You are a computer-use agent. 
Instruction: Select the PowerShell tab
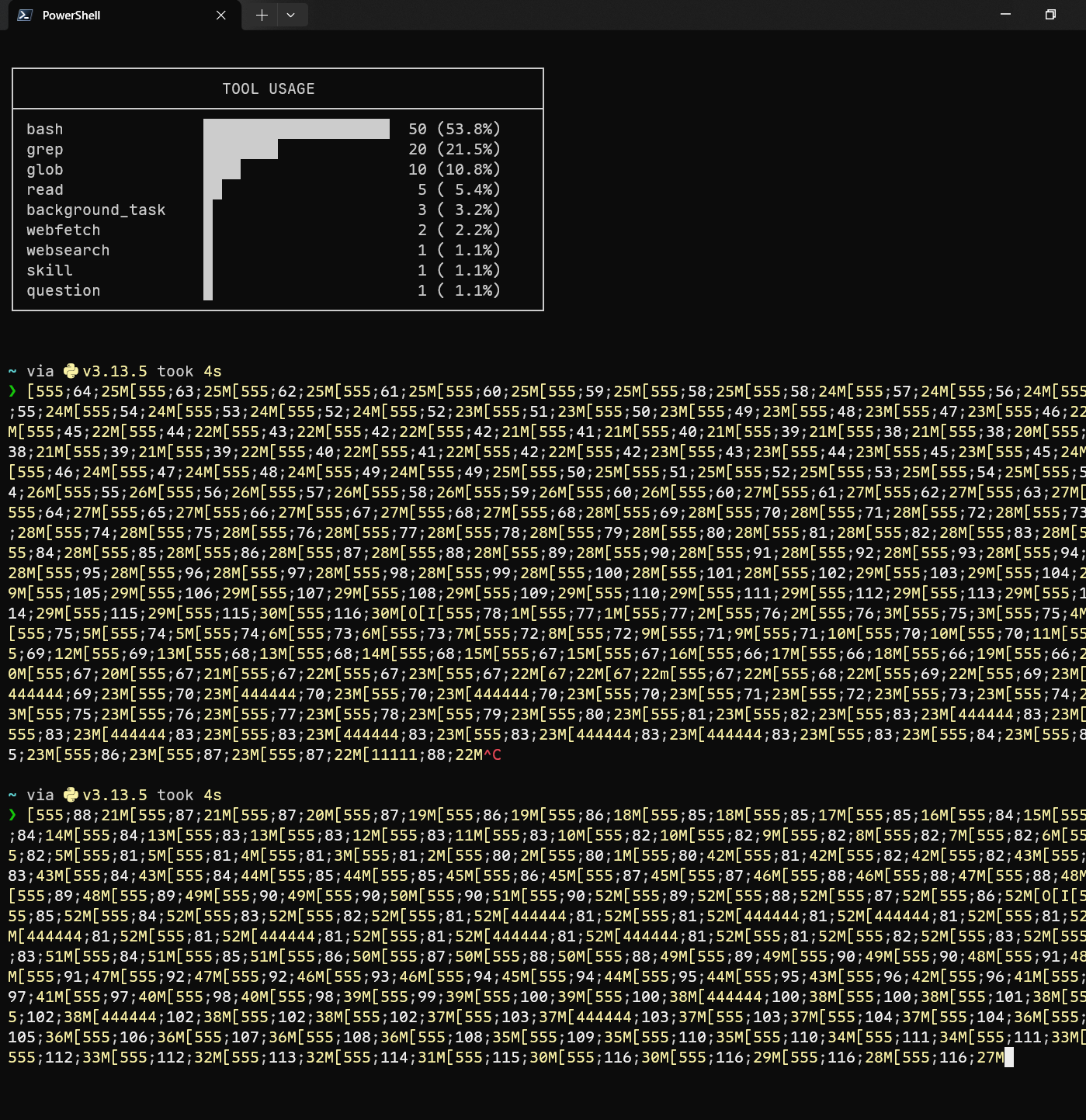pos(124,16)
